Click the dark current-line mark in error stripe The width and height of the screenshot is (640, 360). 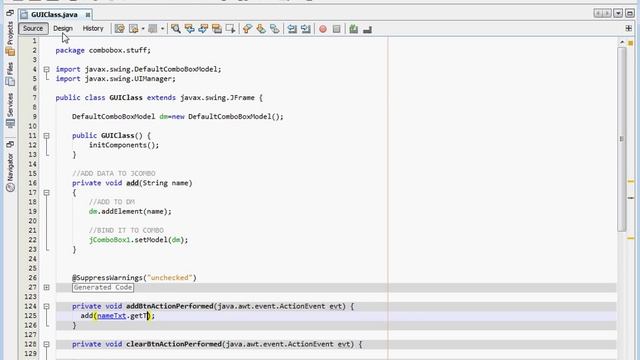pos(631,198)
